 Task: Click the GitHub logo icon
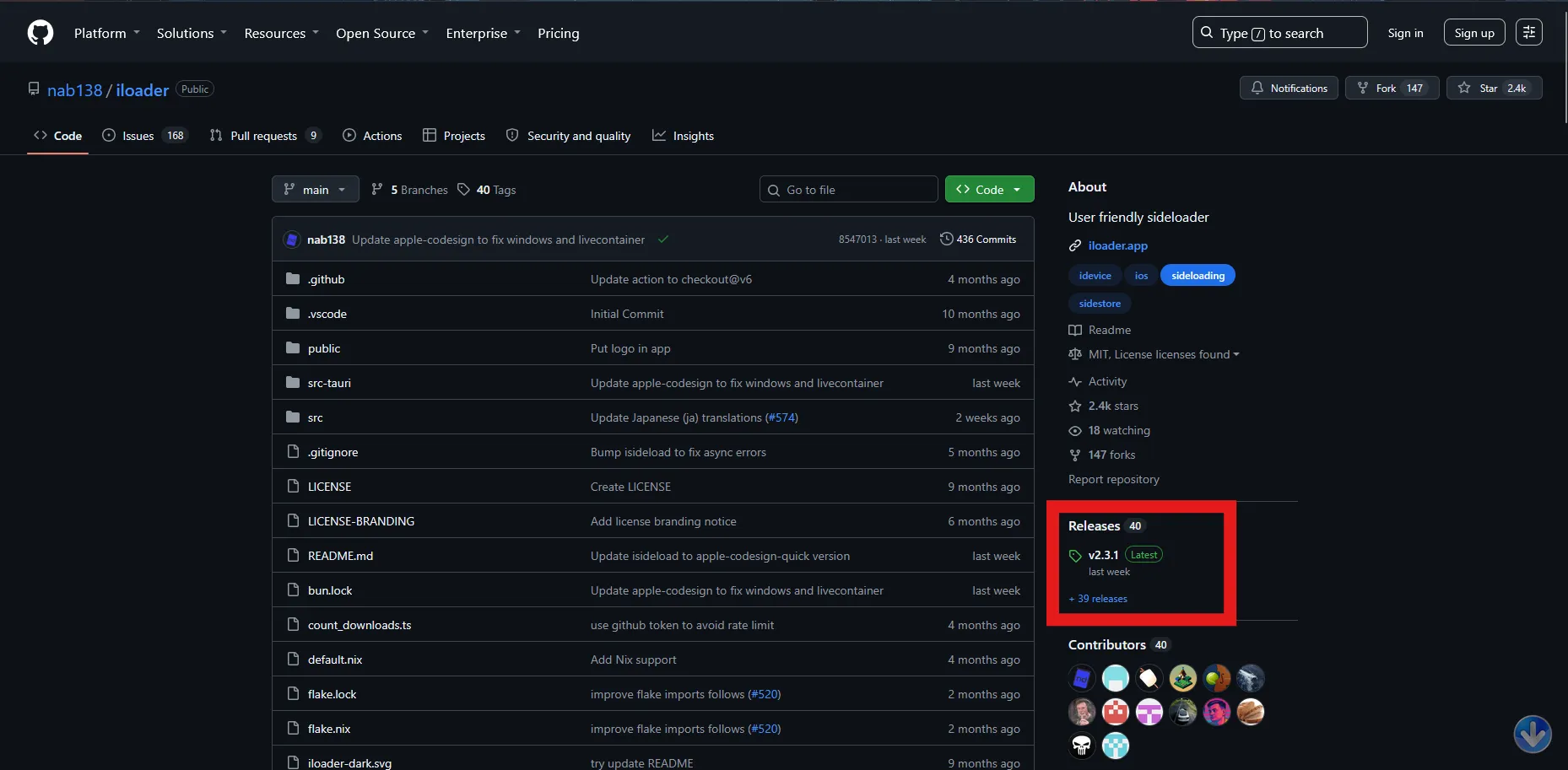(41, 33)
